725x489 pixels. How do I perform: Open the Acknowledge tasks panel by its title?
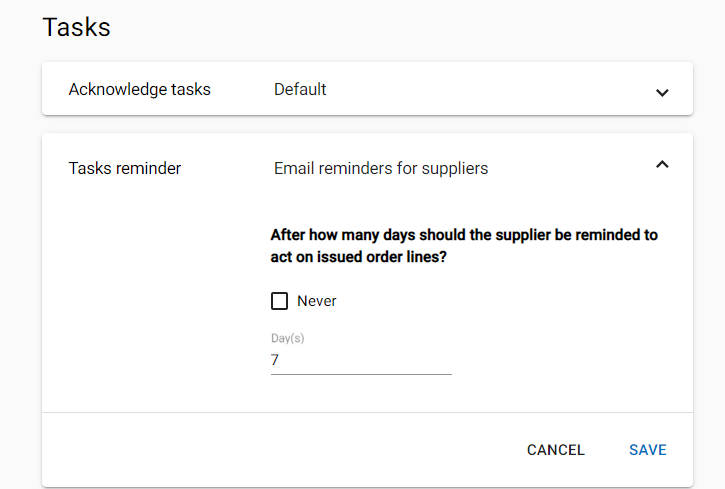[x=140, y=89]
